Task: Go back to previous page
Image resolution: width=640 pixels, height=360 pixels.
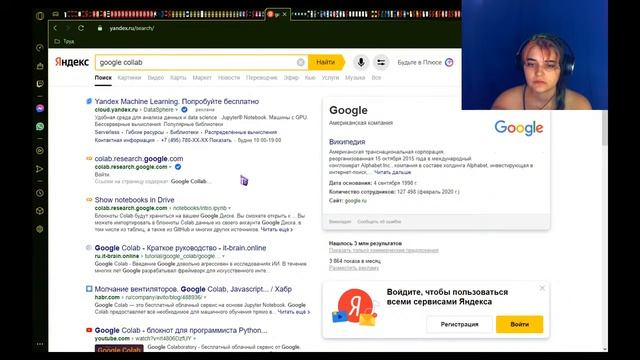Action: click(x=56, y=28)
